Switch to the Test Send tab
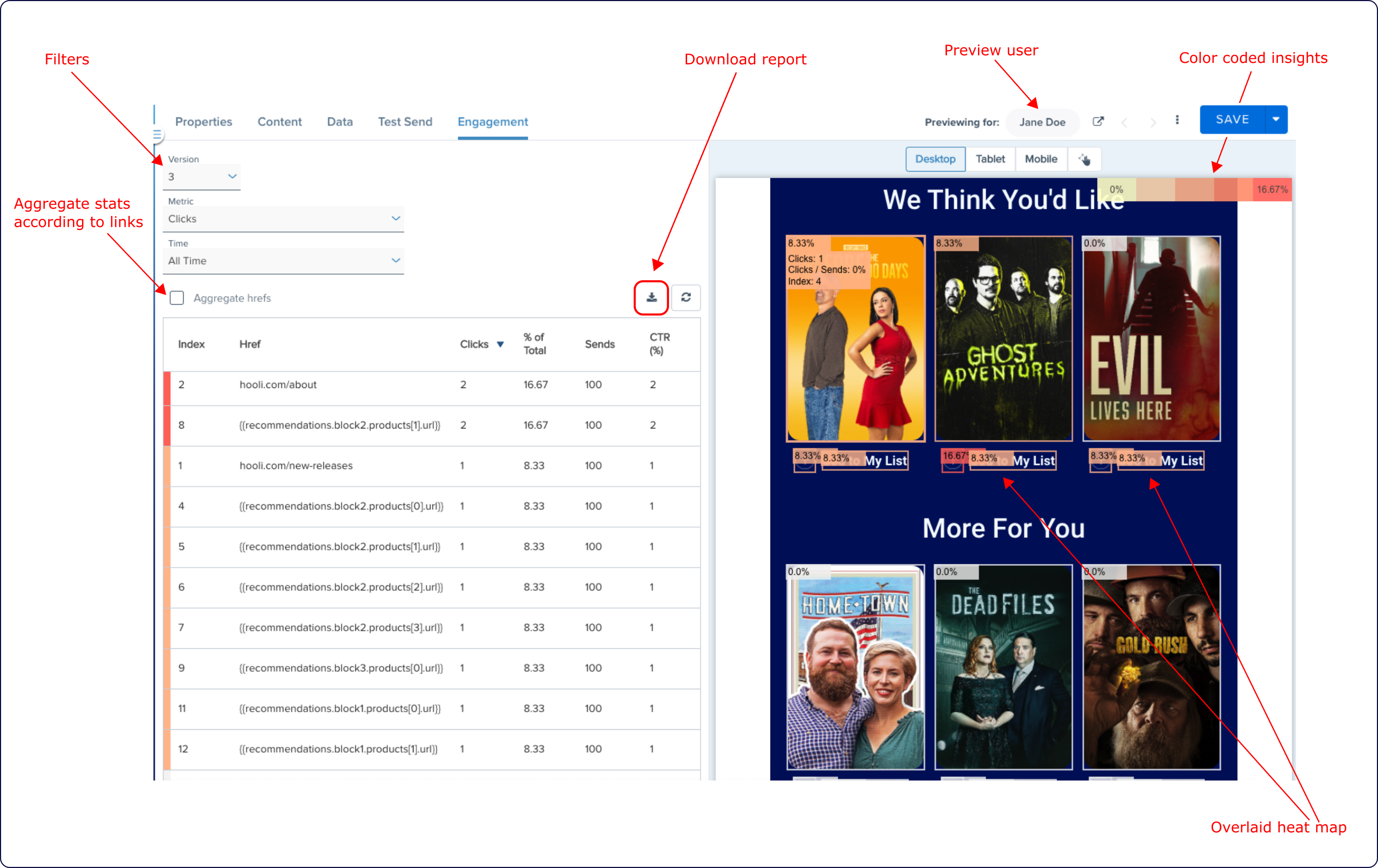This screenshot has width=1378, height=868. 405,122
